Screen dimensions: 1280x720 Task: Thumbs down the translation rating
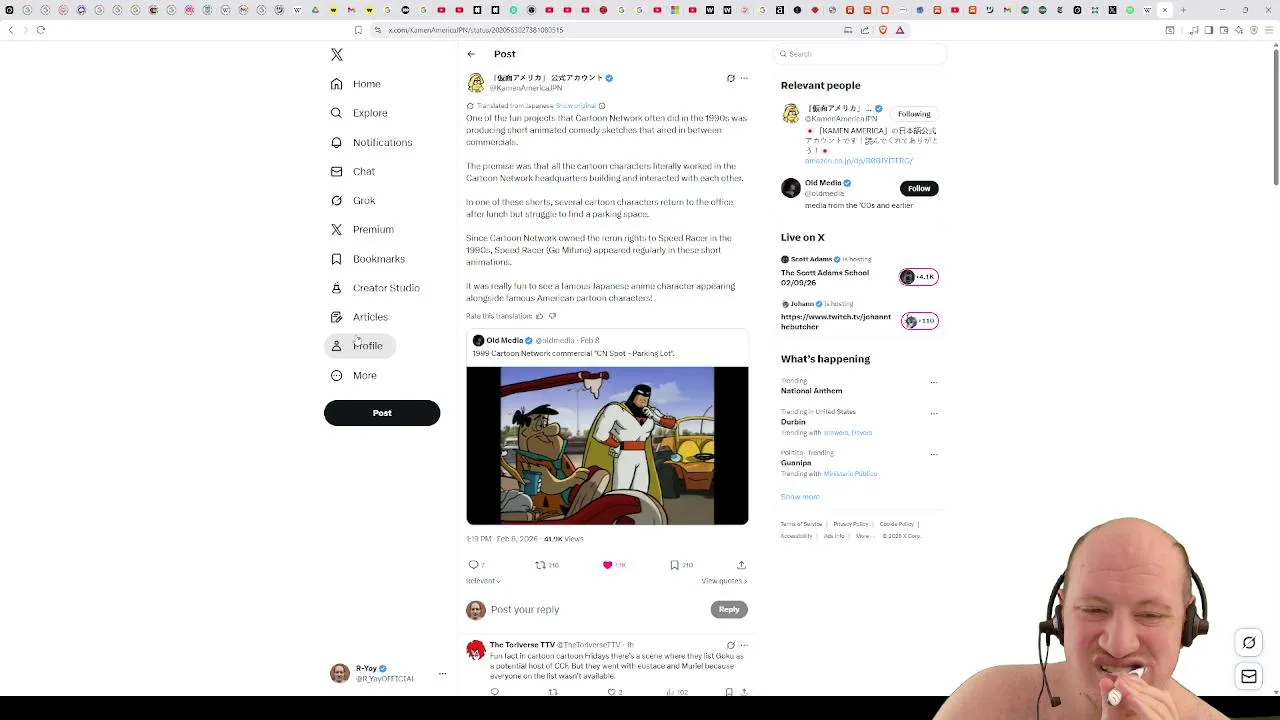[x=552, y=316]
